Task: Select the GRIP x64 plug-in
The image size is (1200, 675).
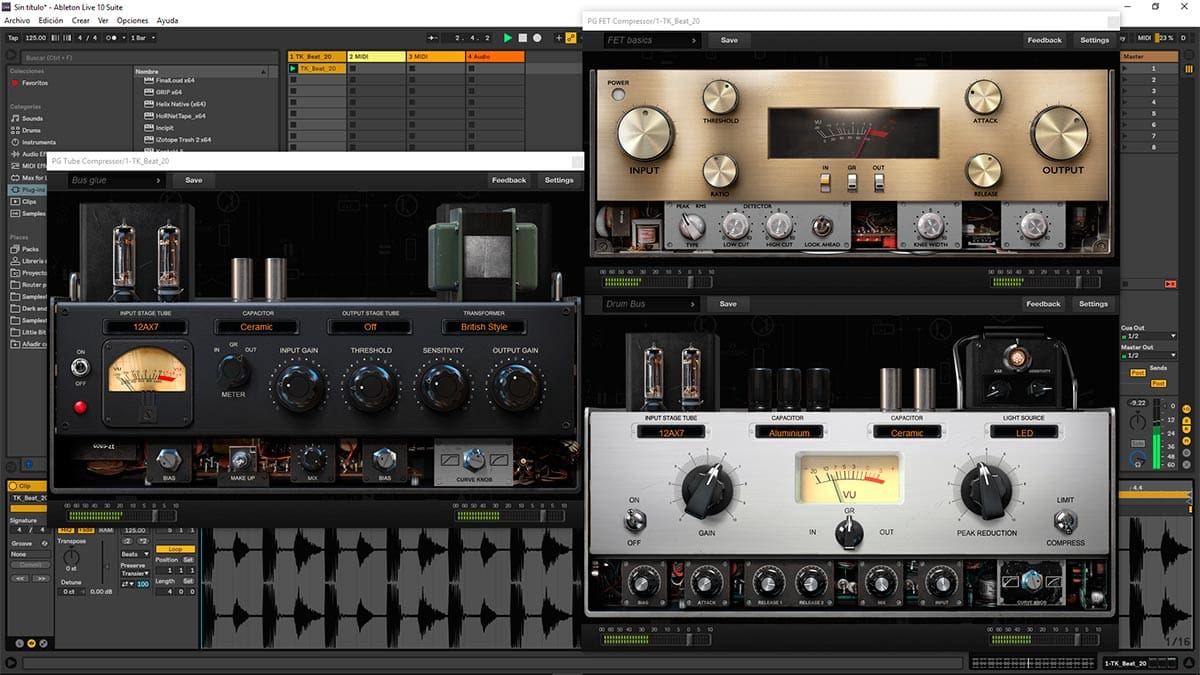Action: point(169,92)
